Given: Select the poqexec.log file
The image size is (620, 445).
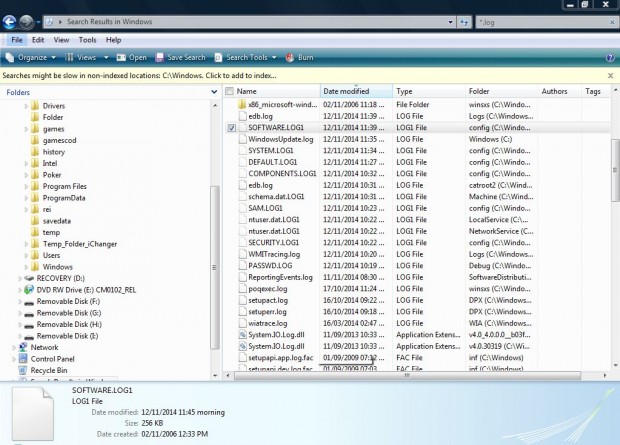Looking at the screenshot, I should pos(268,289).
